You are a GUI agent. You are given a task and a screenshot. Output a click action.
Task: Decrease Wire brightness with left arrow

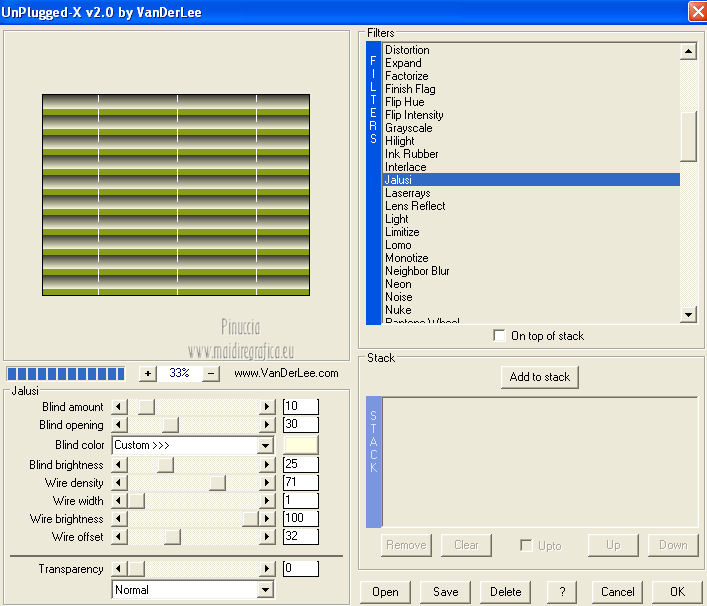(x=119, y=519)
